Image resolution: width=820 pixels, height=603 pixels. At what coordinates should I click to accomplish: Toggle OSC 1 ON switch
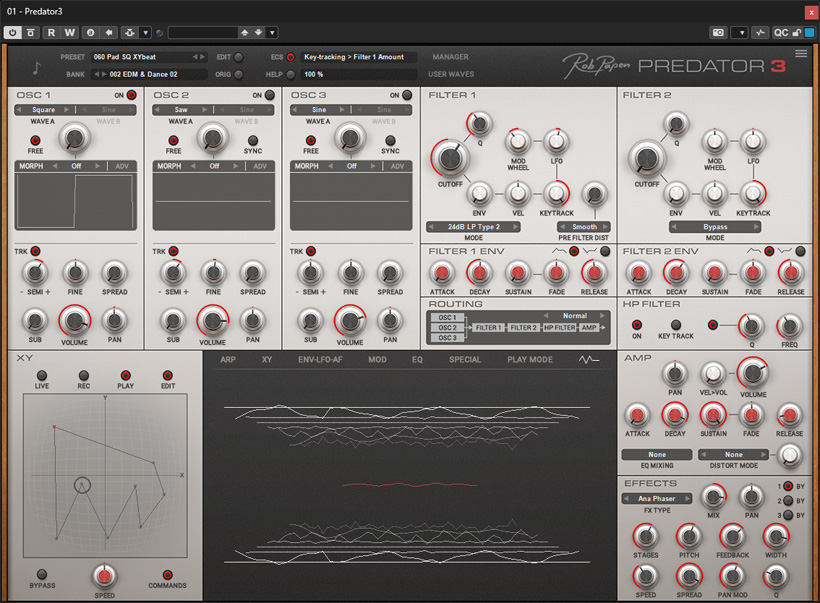pos(131,95)
